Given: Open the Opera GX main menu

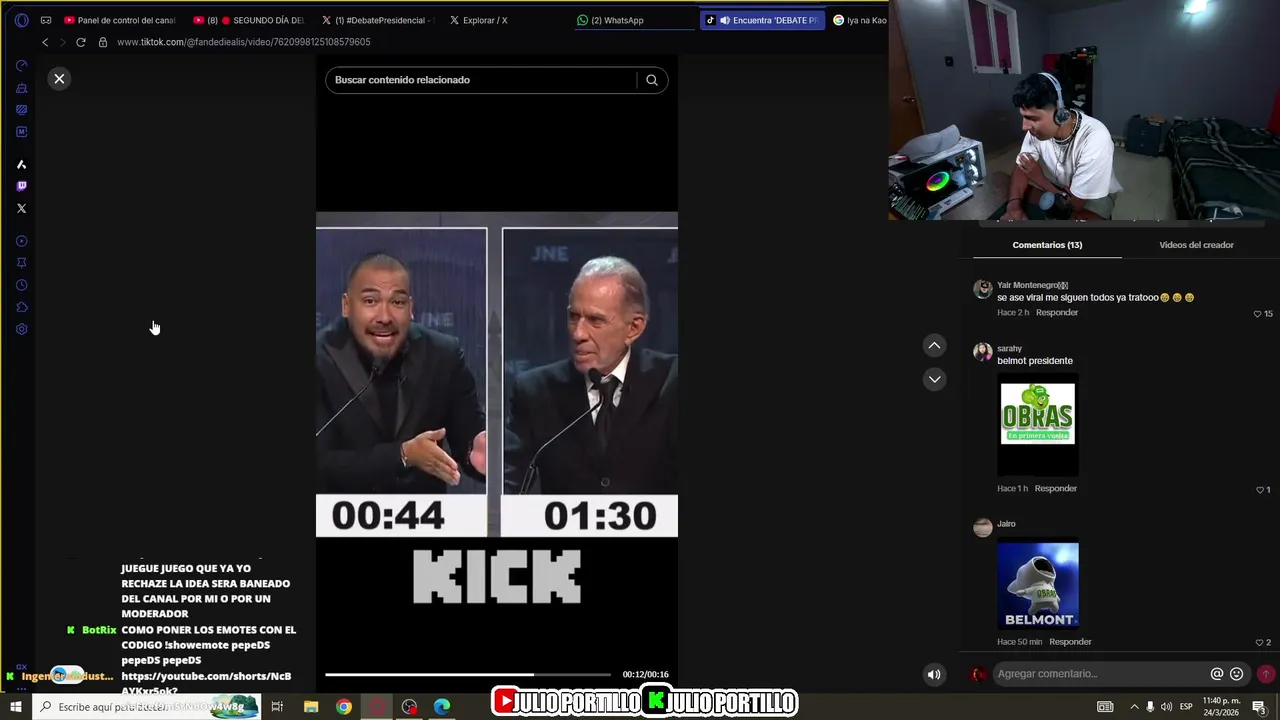Looking at the screenshot, I should (x=21, y=20).
